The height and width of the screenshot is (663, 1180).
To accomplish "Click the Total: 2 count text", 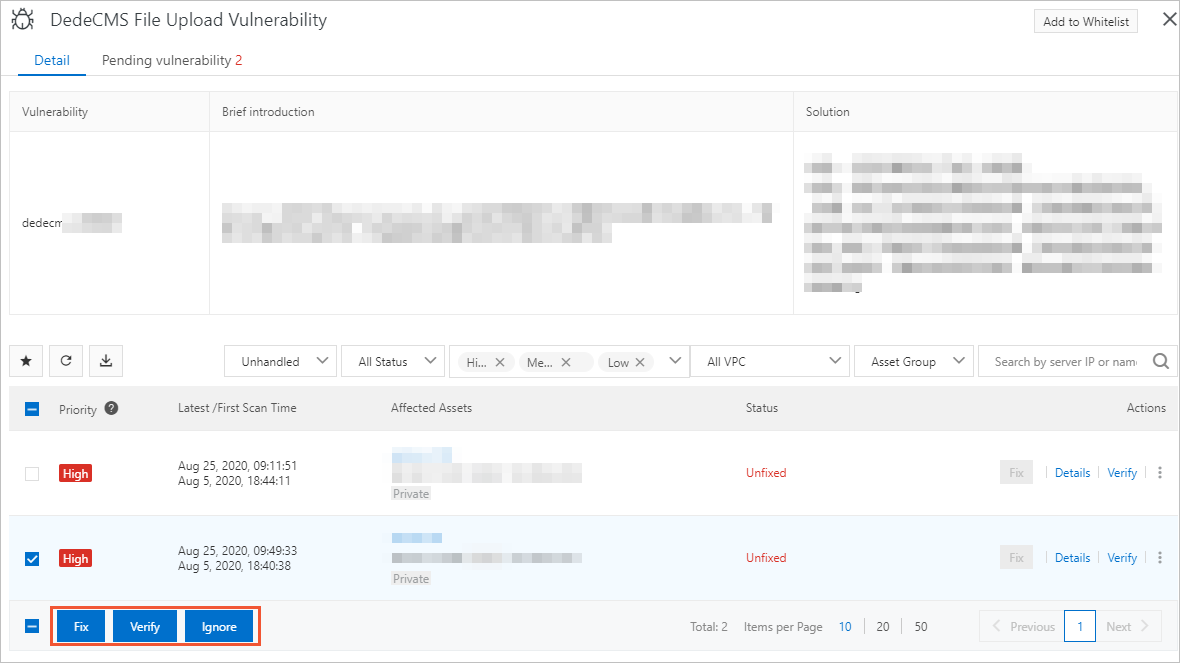I will coord(709,626).
